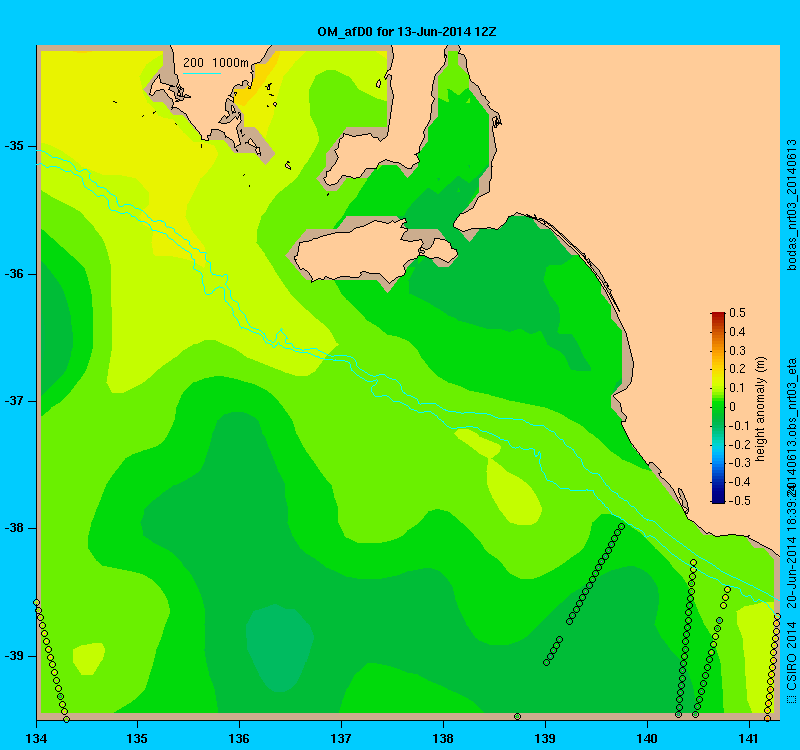Click longitude axis label "140"

[x=647, y=738]
